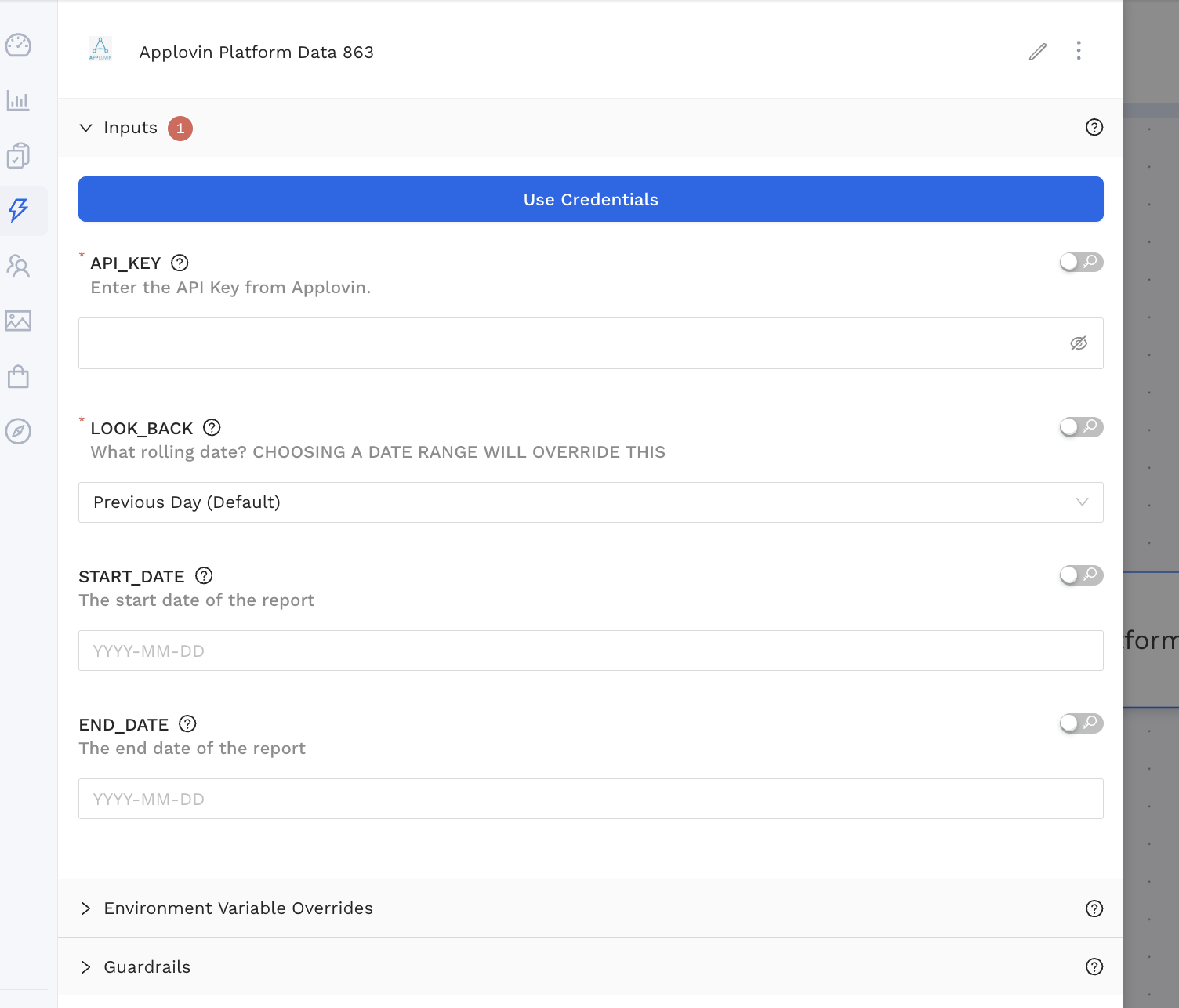Viewport: 1179px width, 1008px height.
Task: Toggle the API_KEY variable switch
Action: pos(1080,262)
